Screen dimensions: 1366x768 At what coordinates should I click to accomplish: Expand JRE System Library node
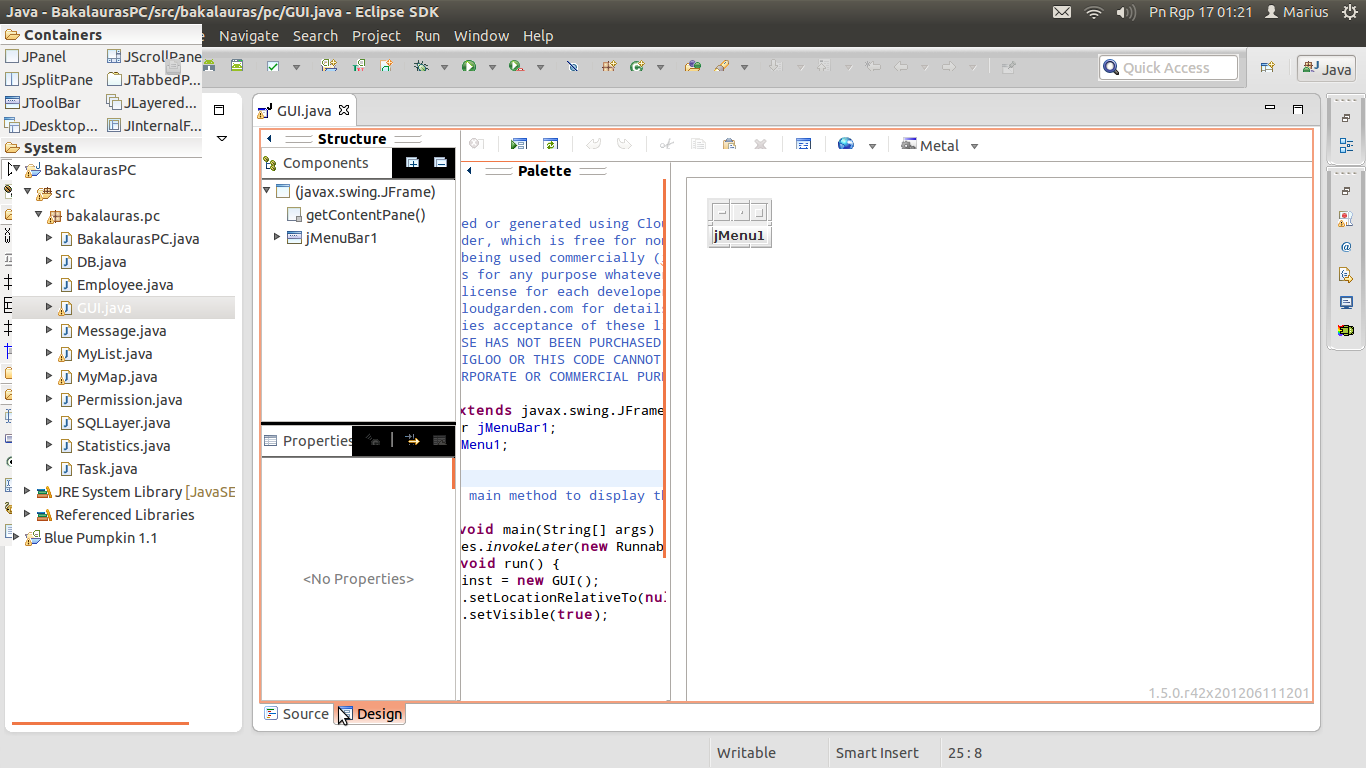27,491
